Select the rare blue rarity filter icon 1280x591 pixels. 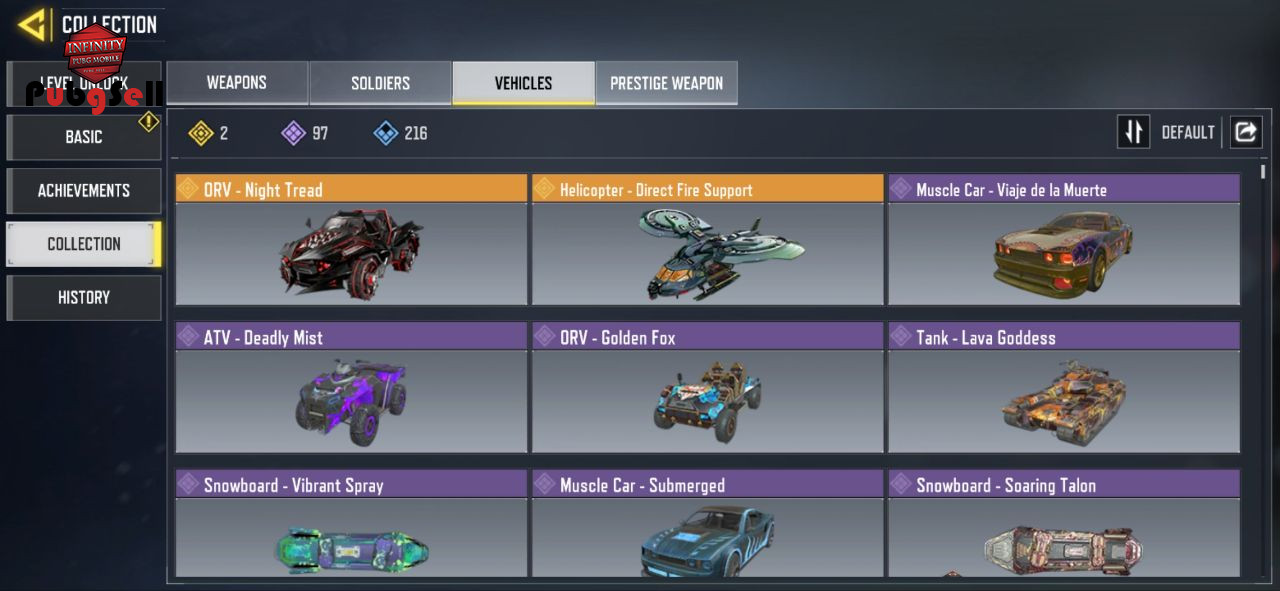point(386,133)
